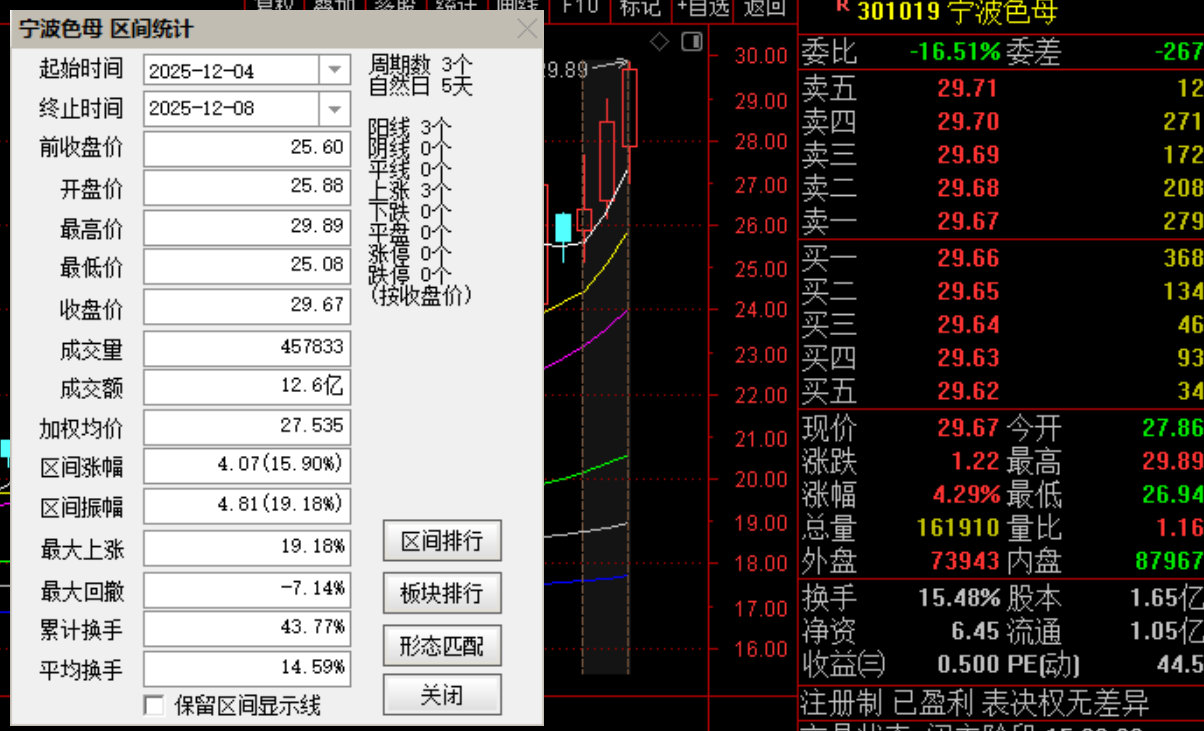Image resolution: width=1204 pixels, height=731 pixels.
Task: Click the 现价 value 29.67
Action: point(968,429)
